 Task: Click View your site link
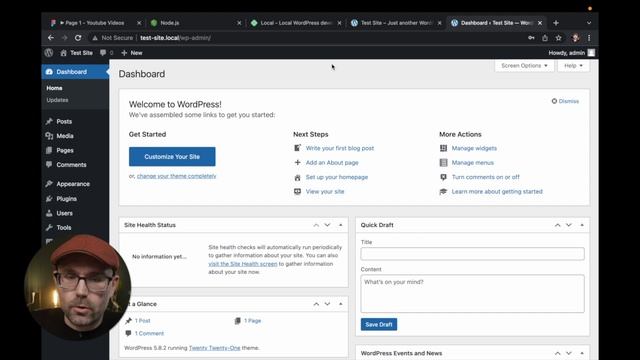(x=325, y=191)
